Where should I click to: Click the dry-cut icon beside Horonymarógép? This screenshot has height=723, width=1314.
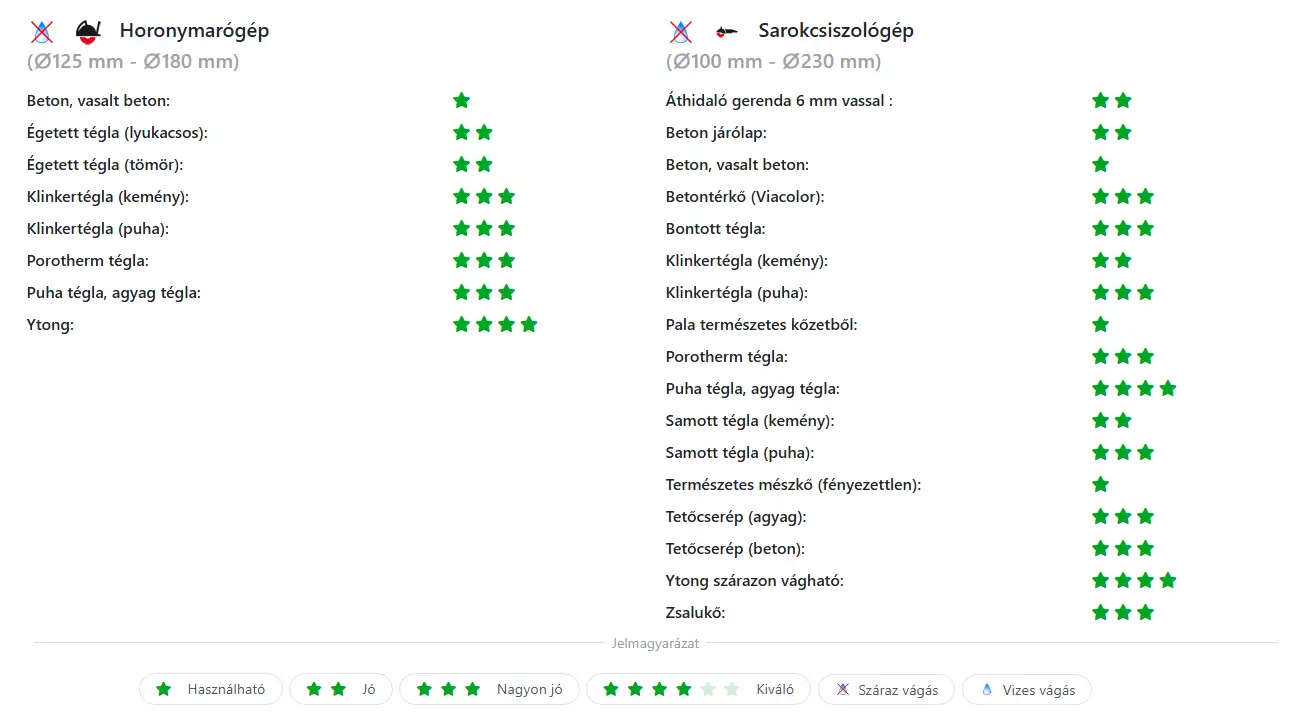(x=41, y=31)
